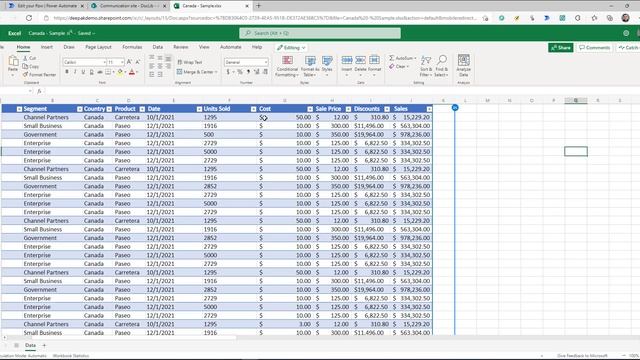640x360 pixels.
Task: Switch to the Insert ribbon tab
Action: pos(47,47)
